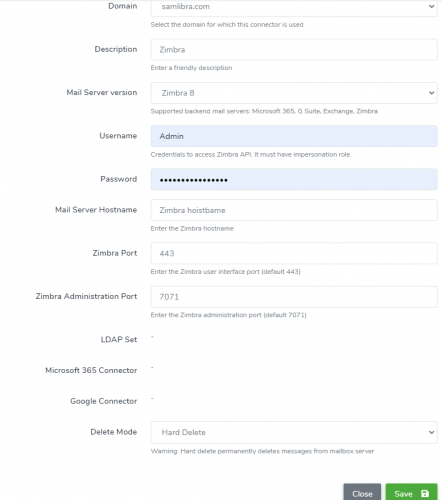Click the Close button

click(x=362, y=493)
